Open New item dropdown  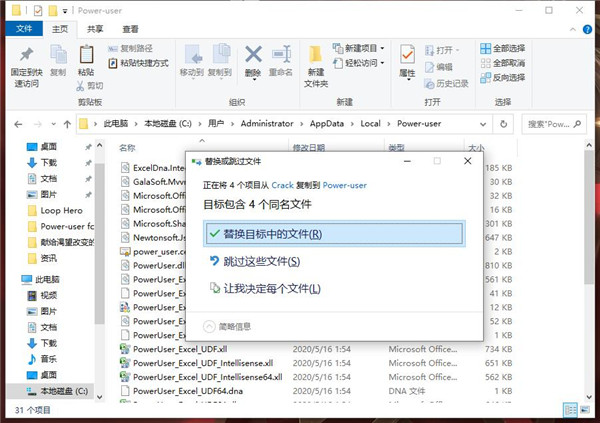tap(359, 48)
